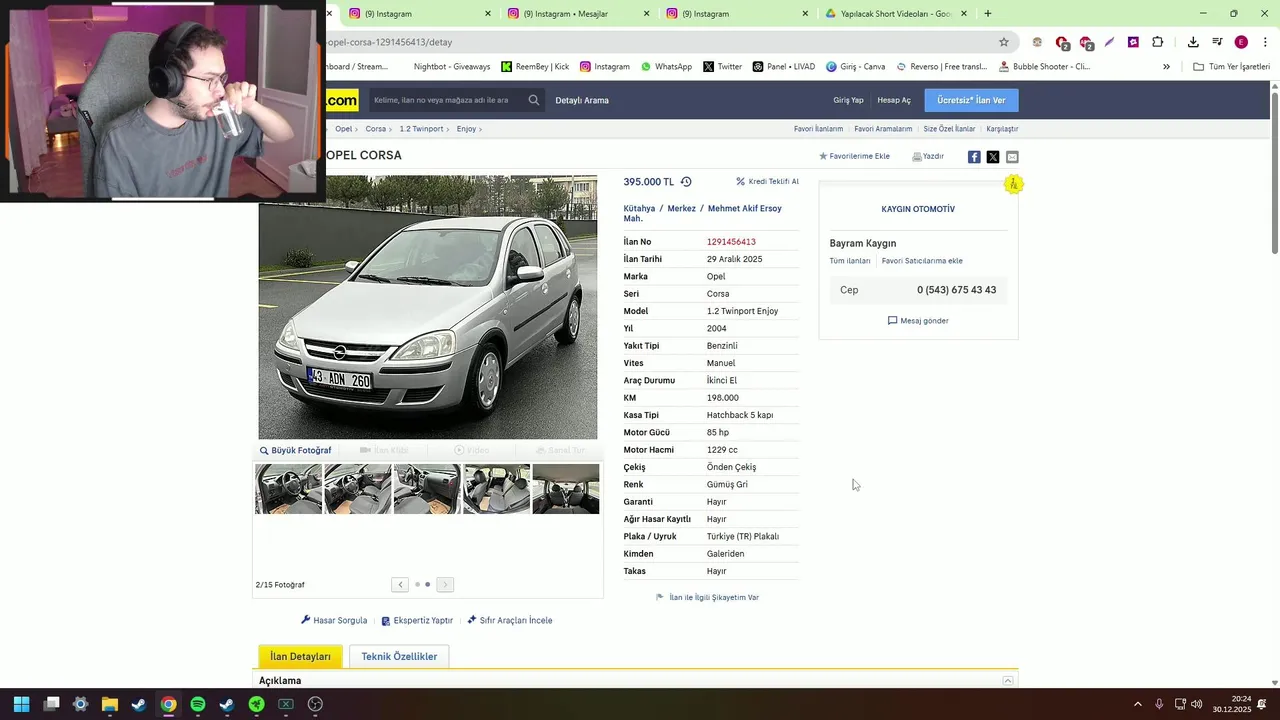Viewport: 1280px width, 720px height.
Task: Open the Chrome three-dot menu
Action: pyautogui.click(x=1265, y=42)
